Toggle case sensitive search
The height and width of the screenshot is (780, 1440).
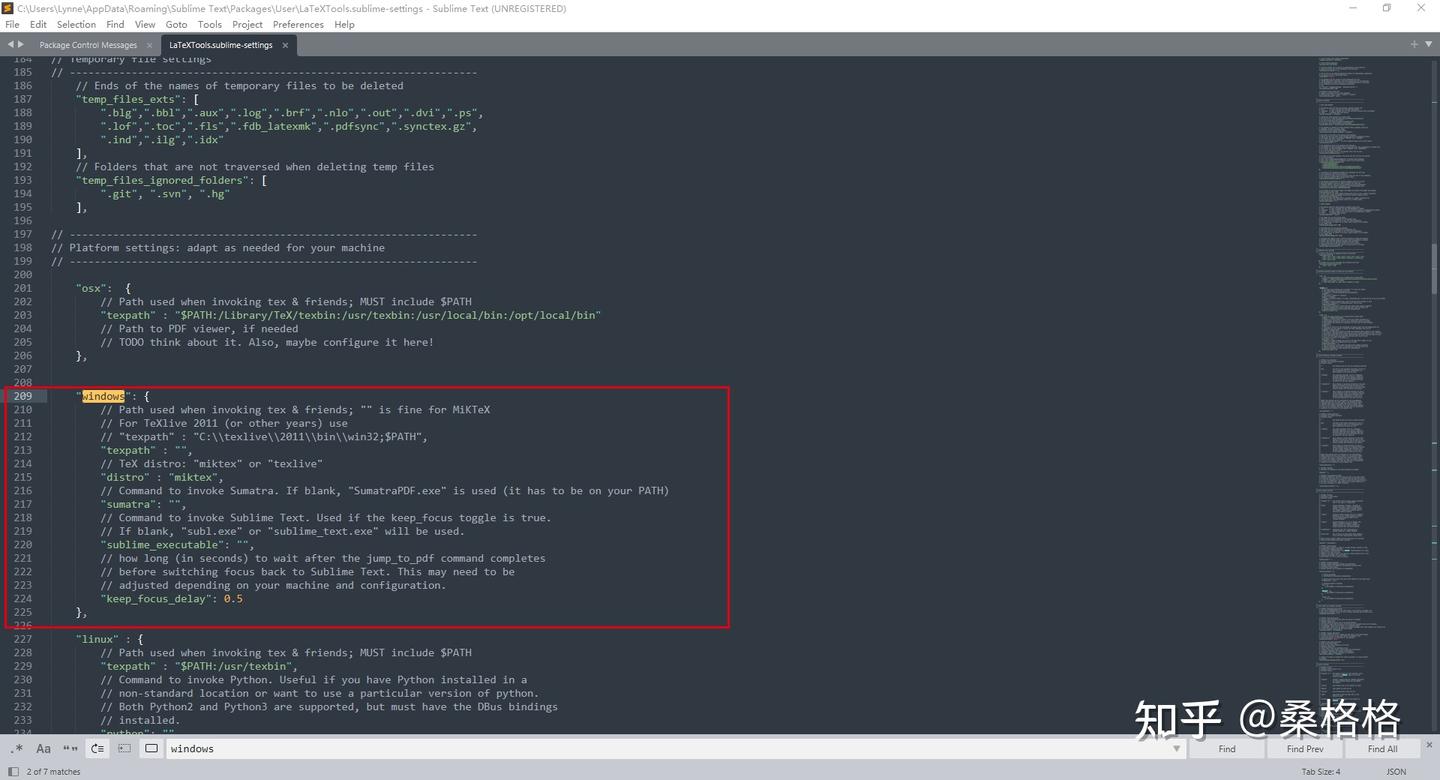44,748
